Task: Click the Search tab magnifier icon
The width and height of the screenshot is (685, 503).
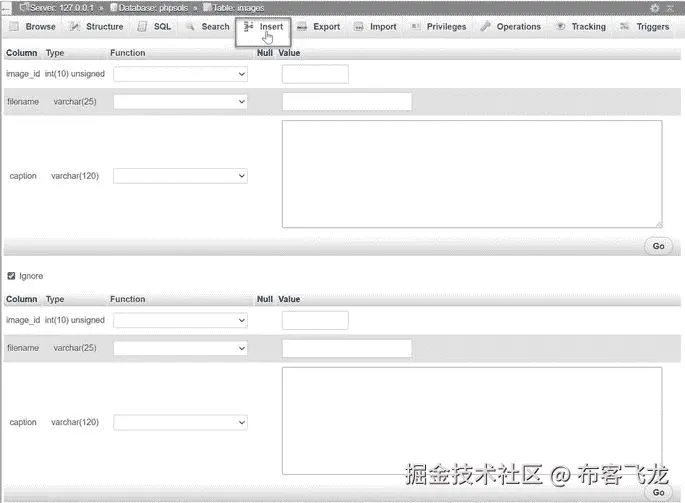Action: 190,27
